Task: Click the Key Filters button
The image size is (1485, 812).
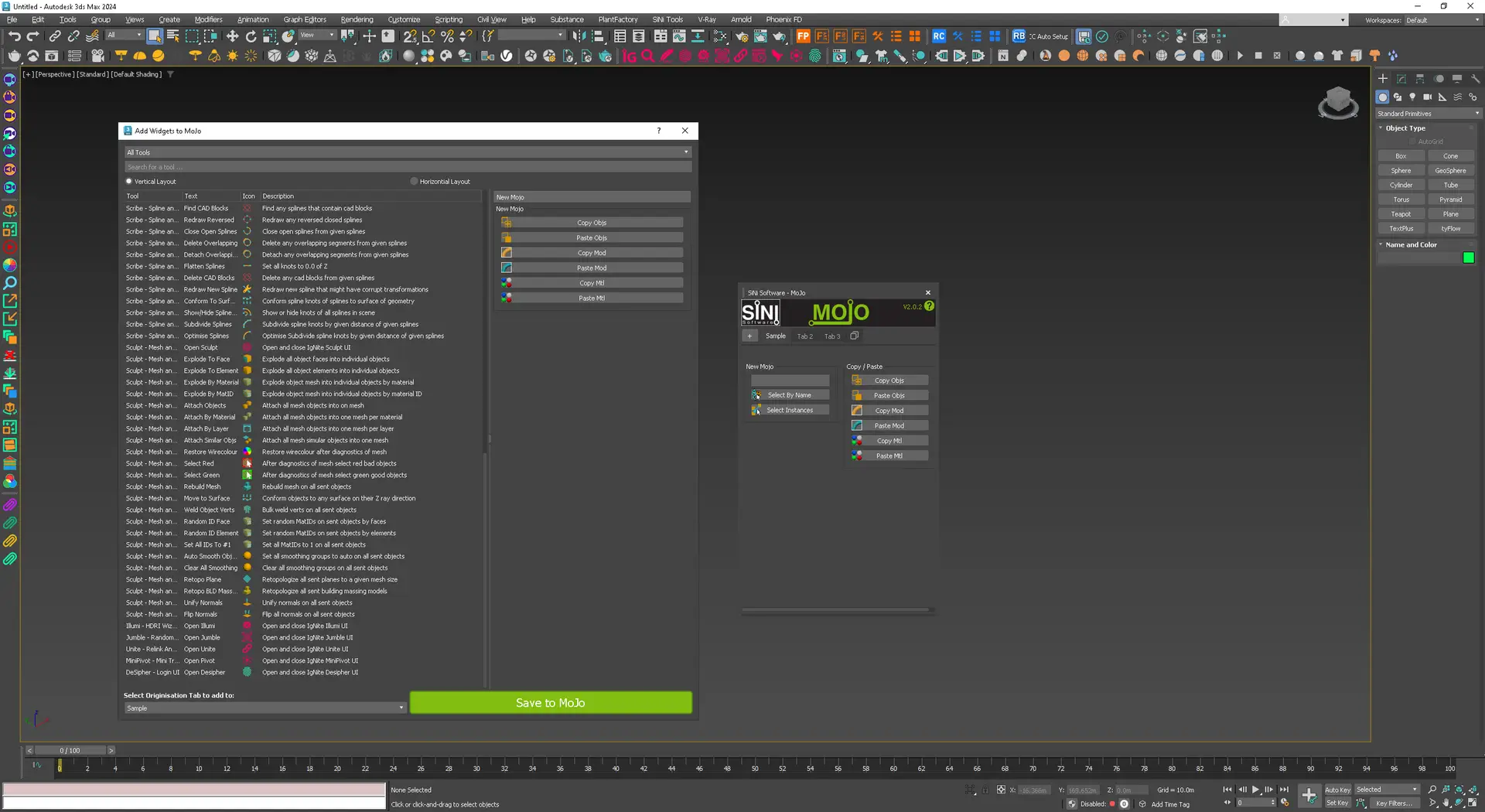Action: 1393,803
